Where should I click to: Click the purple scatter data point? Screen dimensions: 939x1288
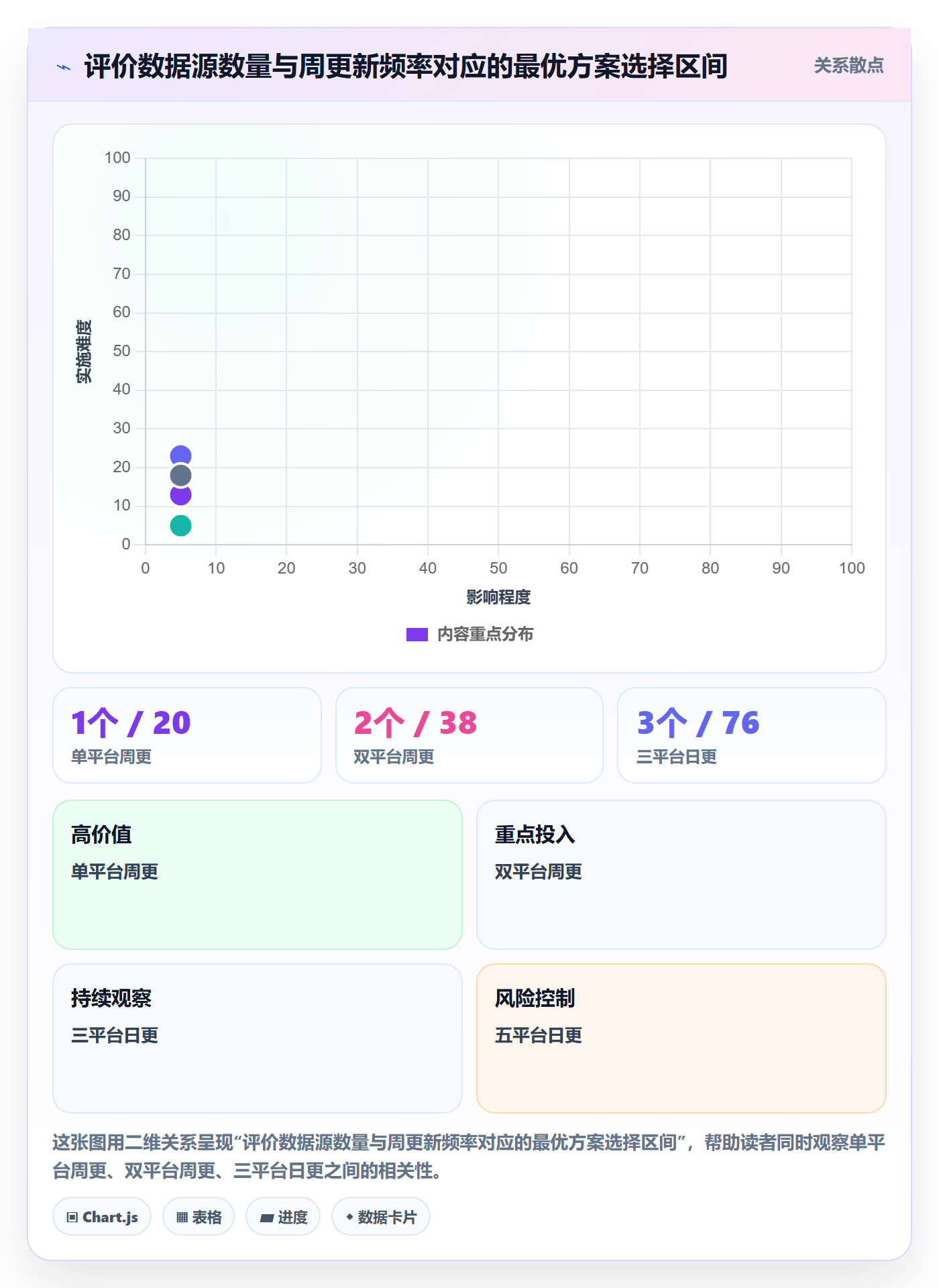(x=180, y=495)
